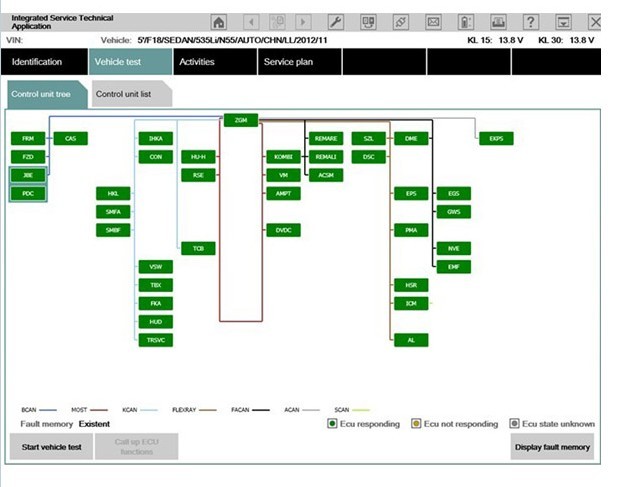Screen dimensions: 632x487
Task: Select the IHKA control unit node
Action: coord(156,138)
